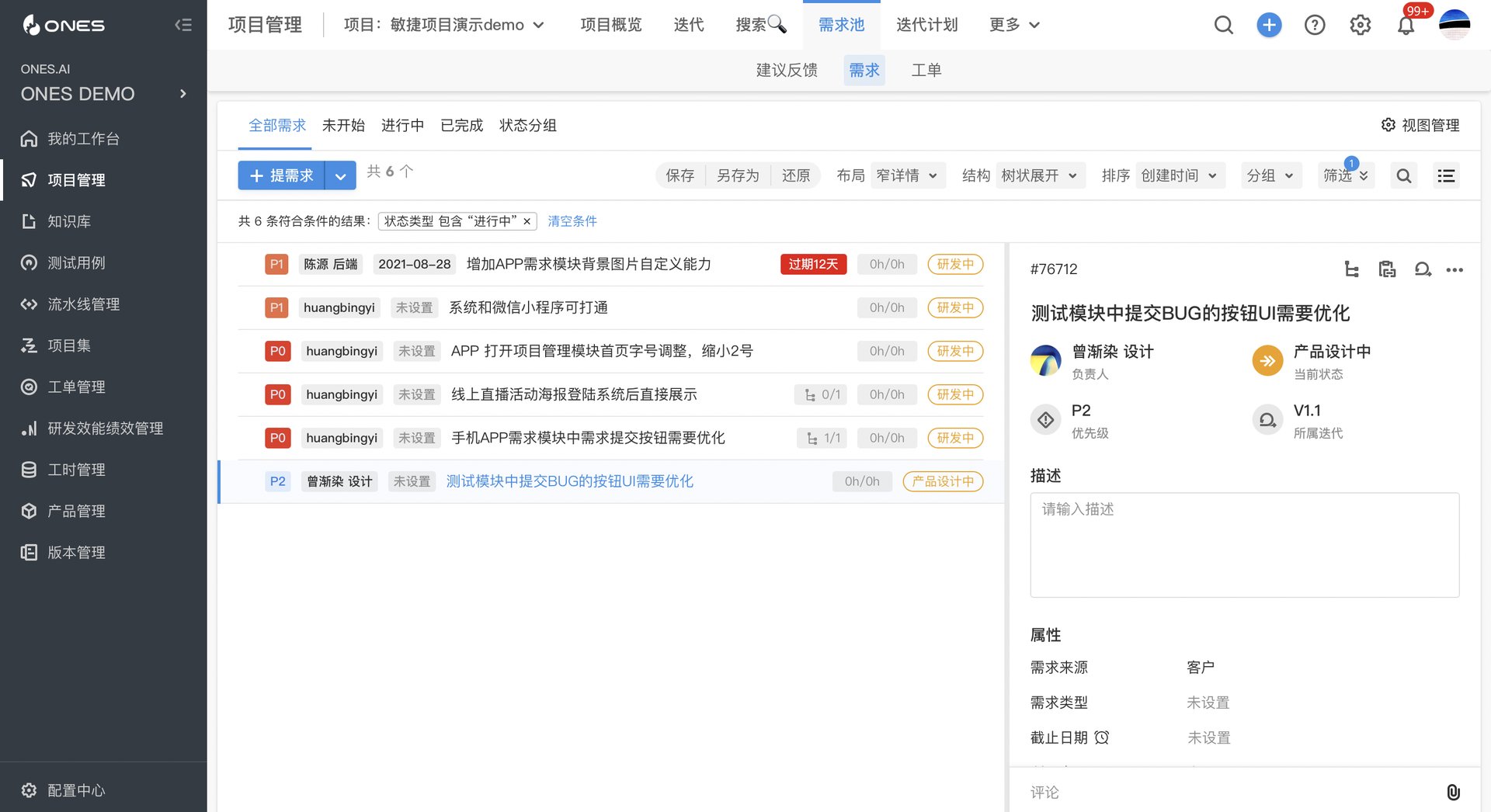Viewport: 1491px width, 812px height.
Task: Open 工单管理 in the sidebar
Action: coord(75,387)
